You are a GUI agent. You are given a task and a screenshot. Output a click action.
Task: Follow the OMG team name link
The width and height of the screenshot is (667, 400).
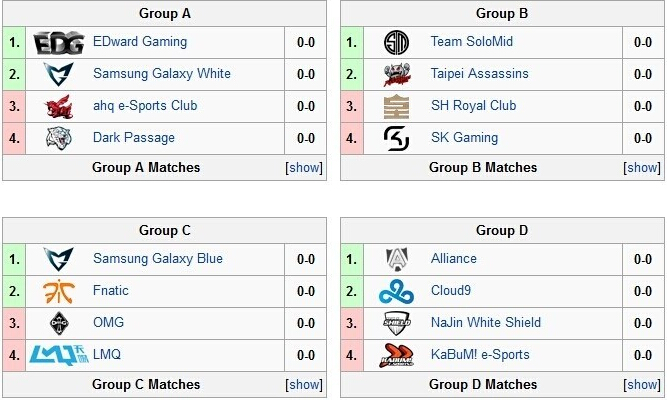[108, 323]
